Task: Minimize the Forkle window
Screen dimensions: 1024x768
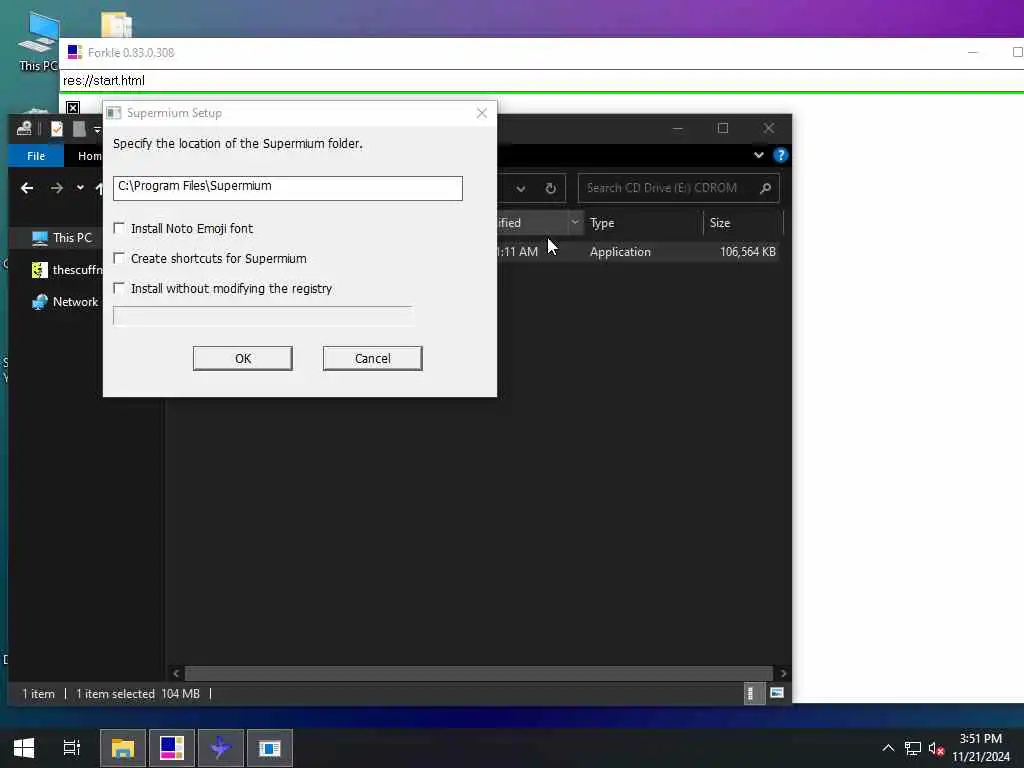Action: (972, 52)
